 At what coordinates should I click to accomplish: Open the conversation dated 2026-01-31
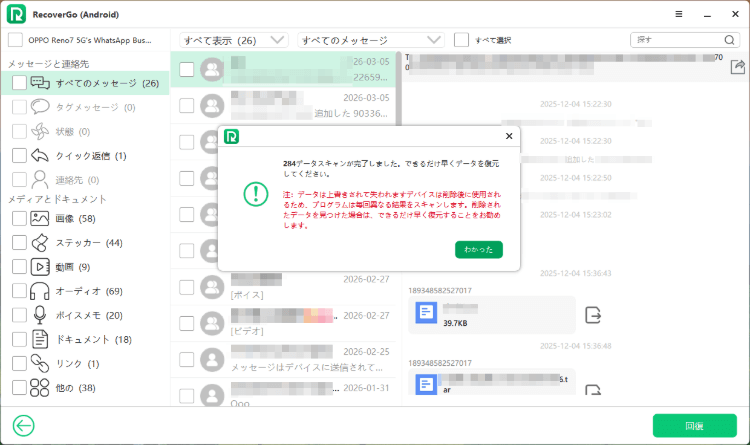283,392
